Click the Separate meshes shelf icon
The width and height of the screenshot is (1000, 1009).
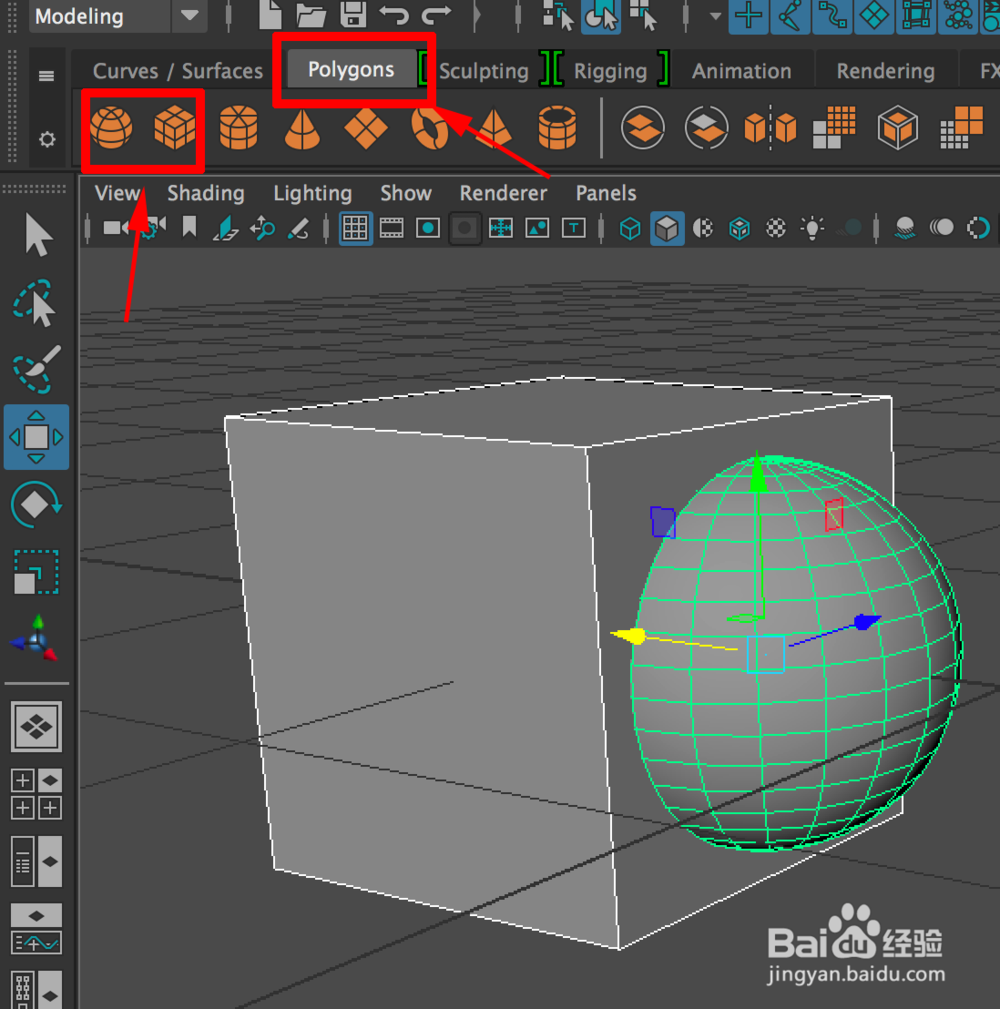point(707,128)
